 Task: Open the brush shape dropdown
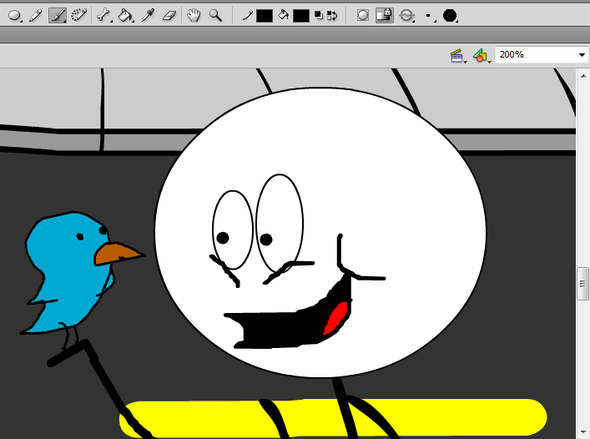pyautogui.click(x=450, y=16)
